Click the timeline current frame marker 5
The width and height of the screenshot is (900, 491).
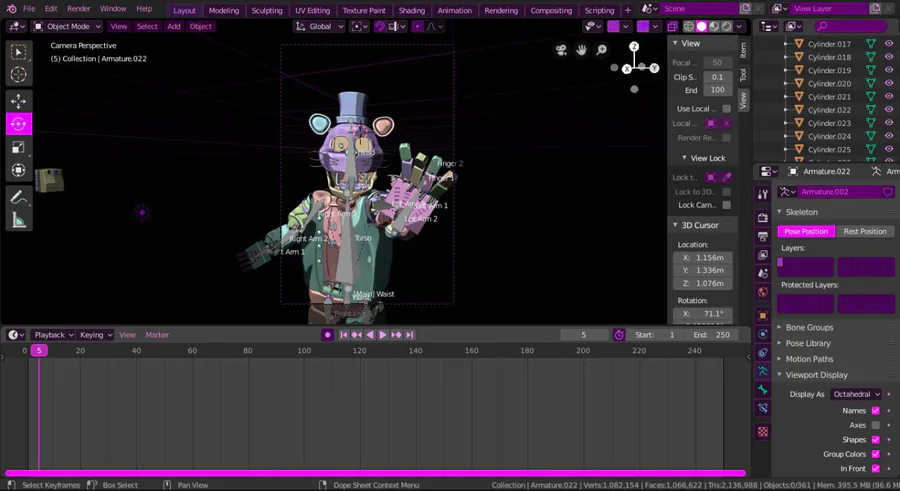(38, 350)
